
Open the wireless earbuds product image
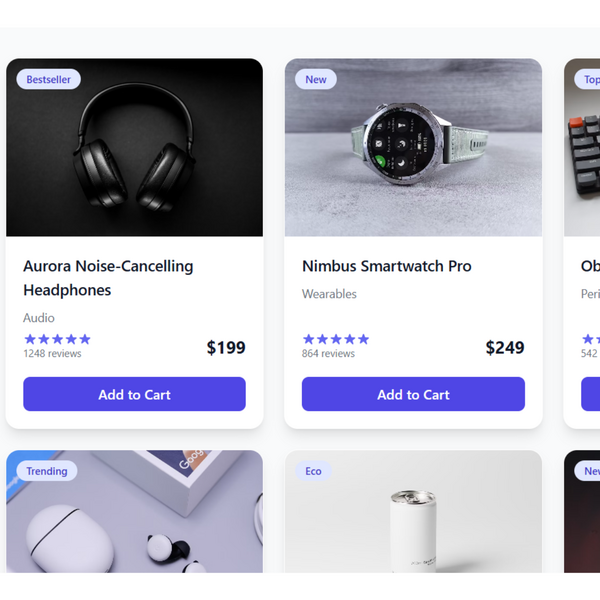tap(134, 511)
